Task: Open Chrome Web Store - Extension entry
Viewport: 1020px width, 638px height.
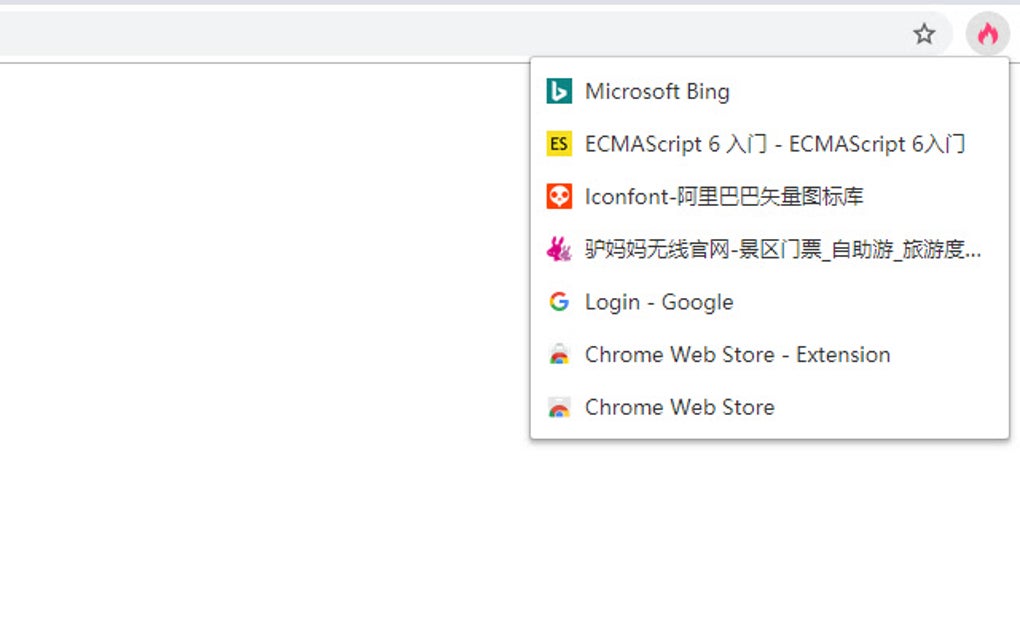Action: pos(737,354)
